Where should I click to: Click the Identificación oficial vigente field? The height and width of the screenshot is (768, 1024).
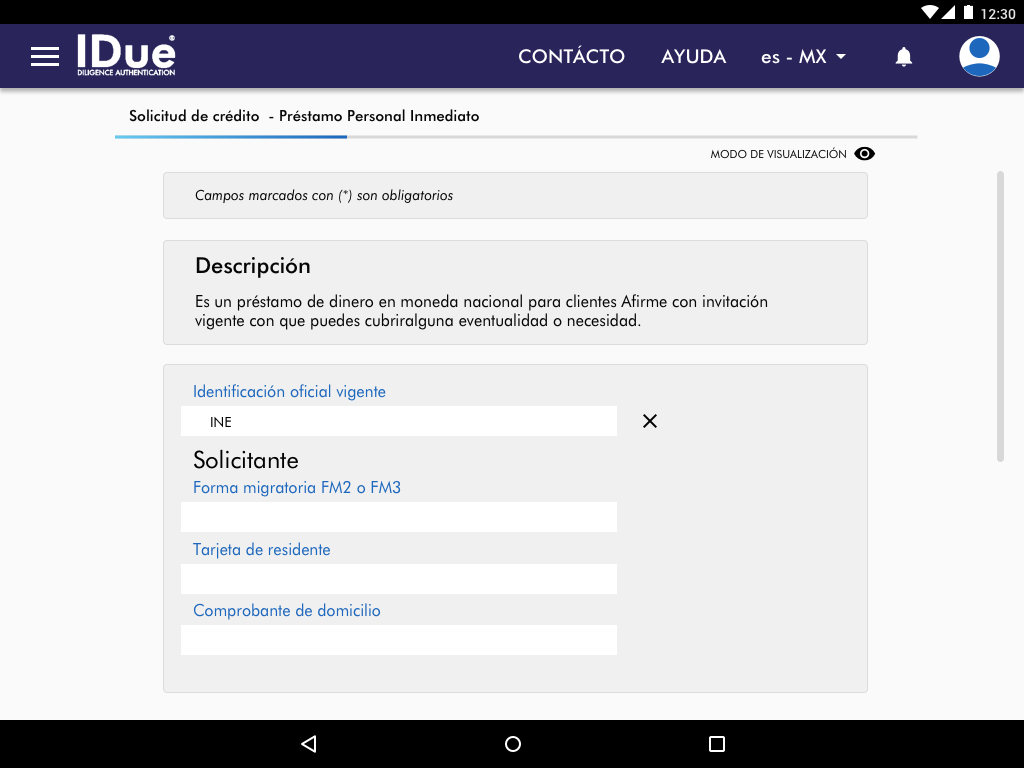[x=398, y=421]
